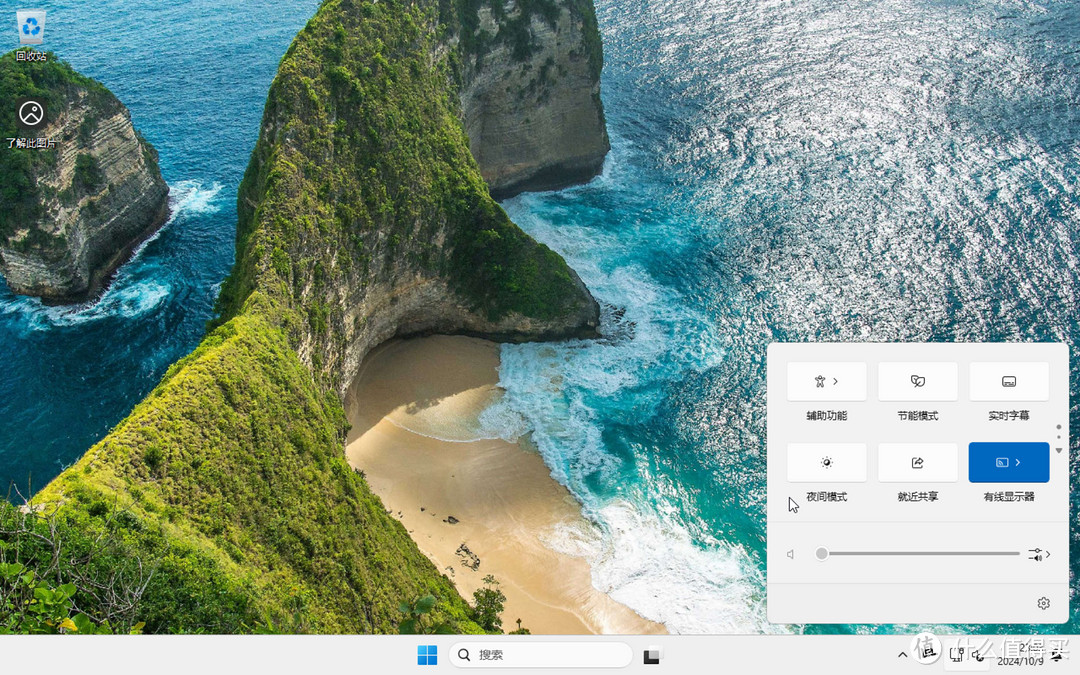Mute audio with the speaker icon
Screen dimensions: 1080x675
[x=790, y=553]
